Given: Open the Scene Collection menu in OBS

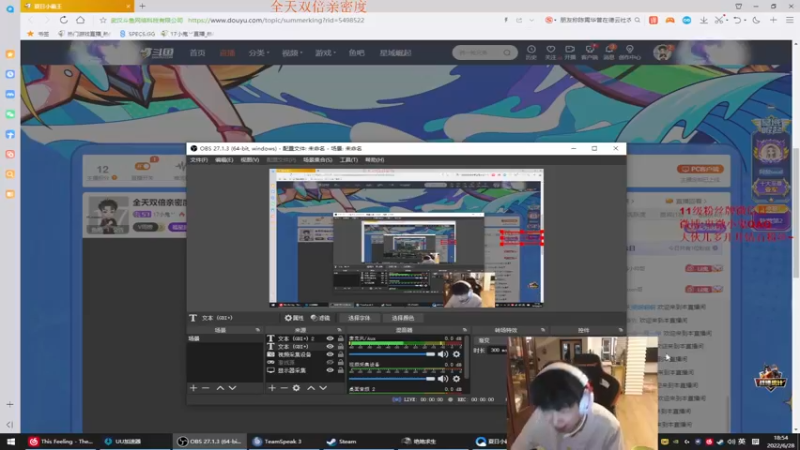Looking at the screenshot, I should [317, 160].
